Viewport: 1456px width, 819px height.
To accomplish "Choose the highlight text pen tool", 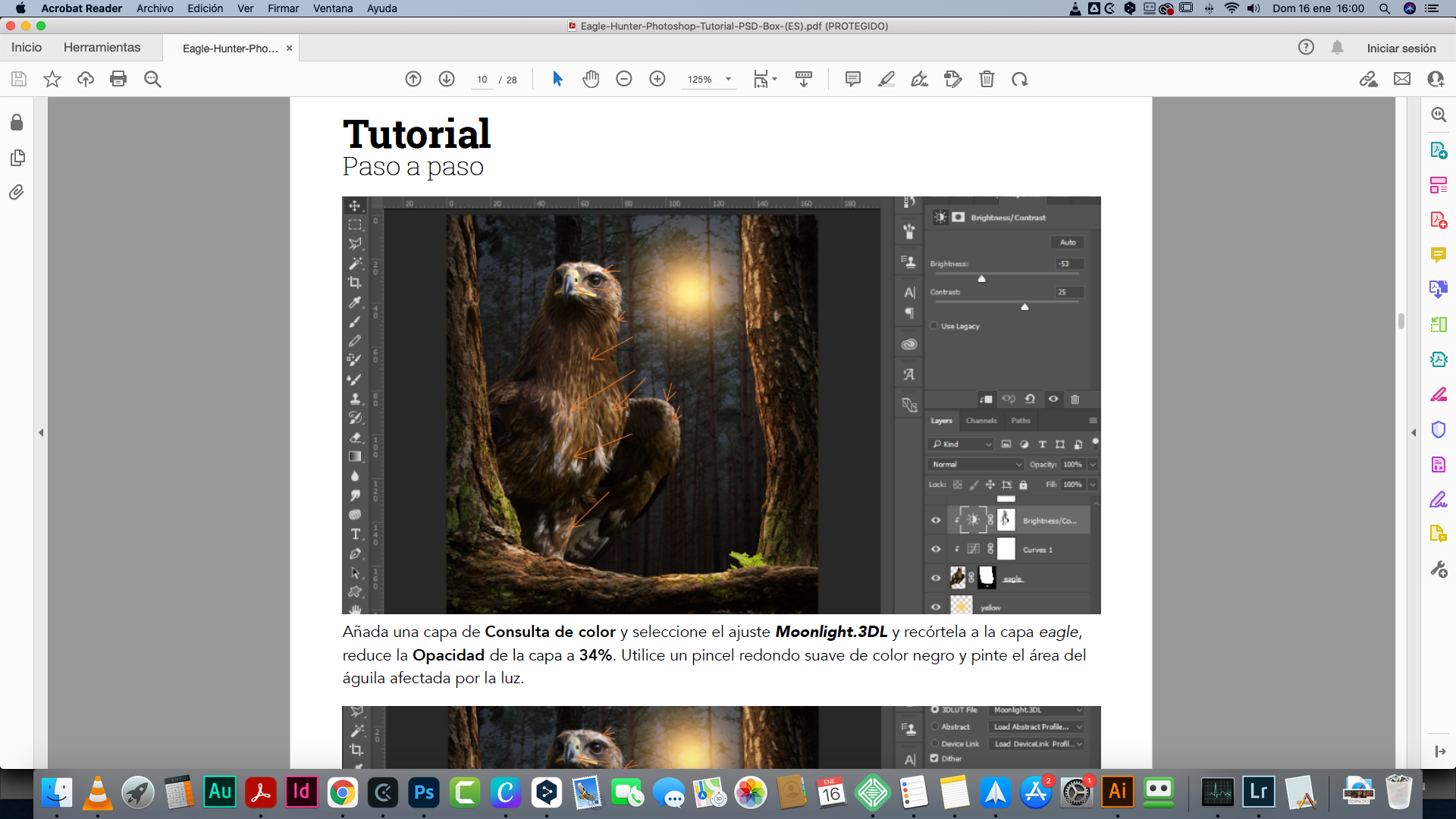I will pos(886,79).
